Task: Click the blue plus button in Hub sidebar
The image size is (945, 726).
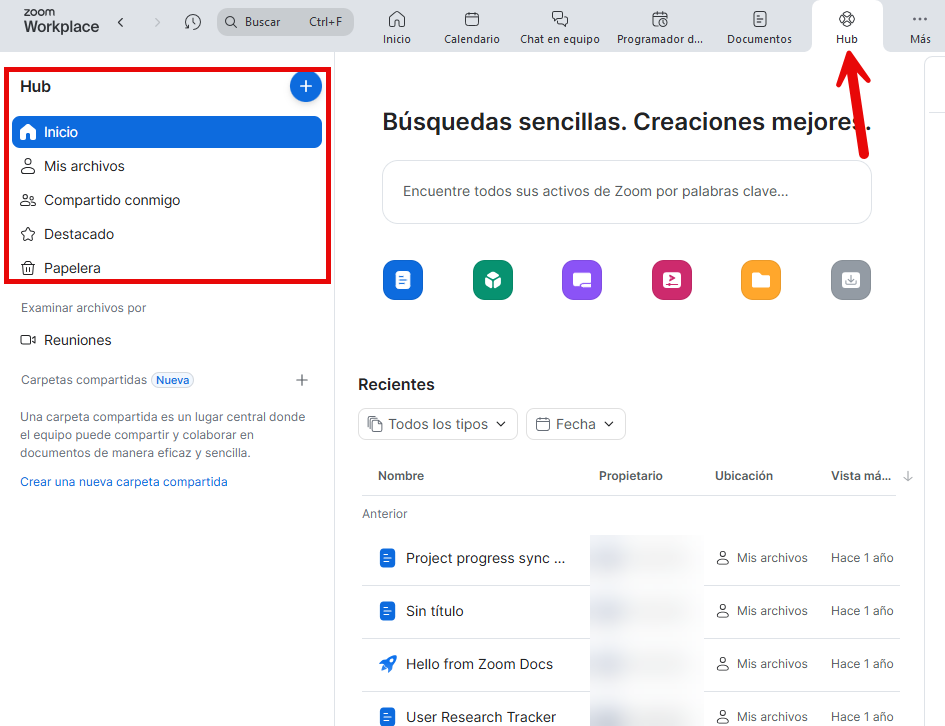Action: 305,87
